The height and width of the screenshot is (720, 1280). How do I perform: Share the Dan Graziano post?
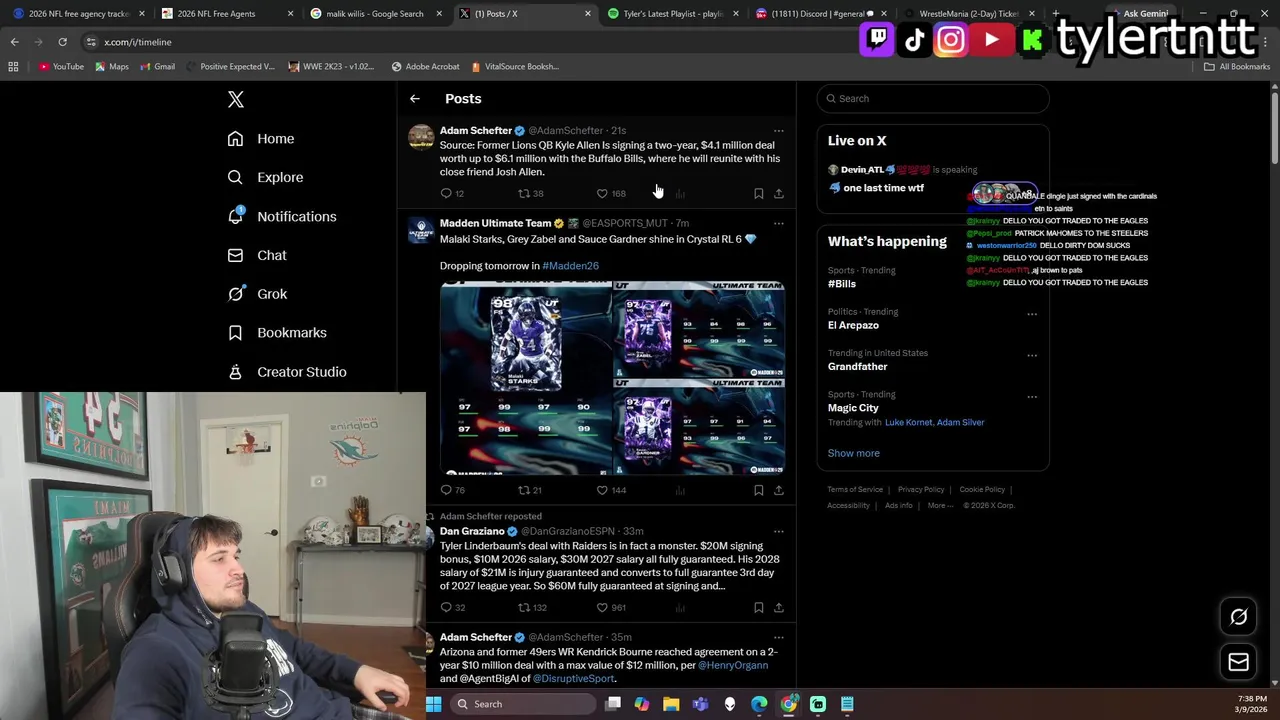point(779,607)
